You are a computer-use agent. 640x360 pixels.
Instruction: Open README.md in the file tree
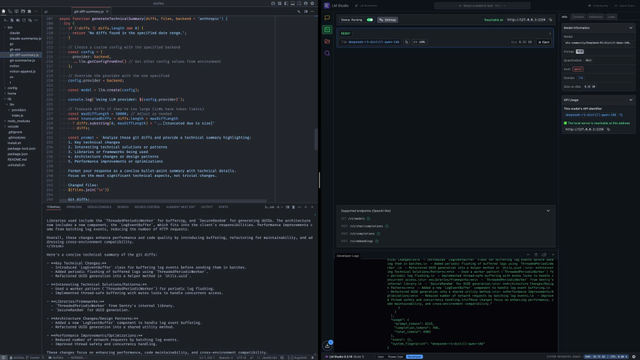pyautogui.click(x=17, y=160)
